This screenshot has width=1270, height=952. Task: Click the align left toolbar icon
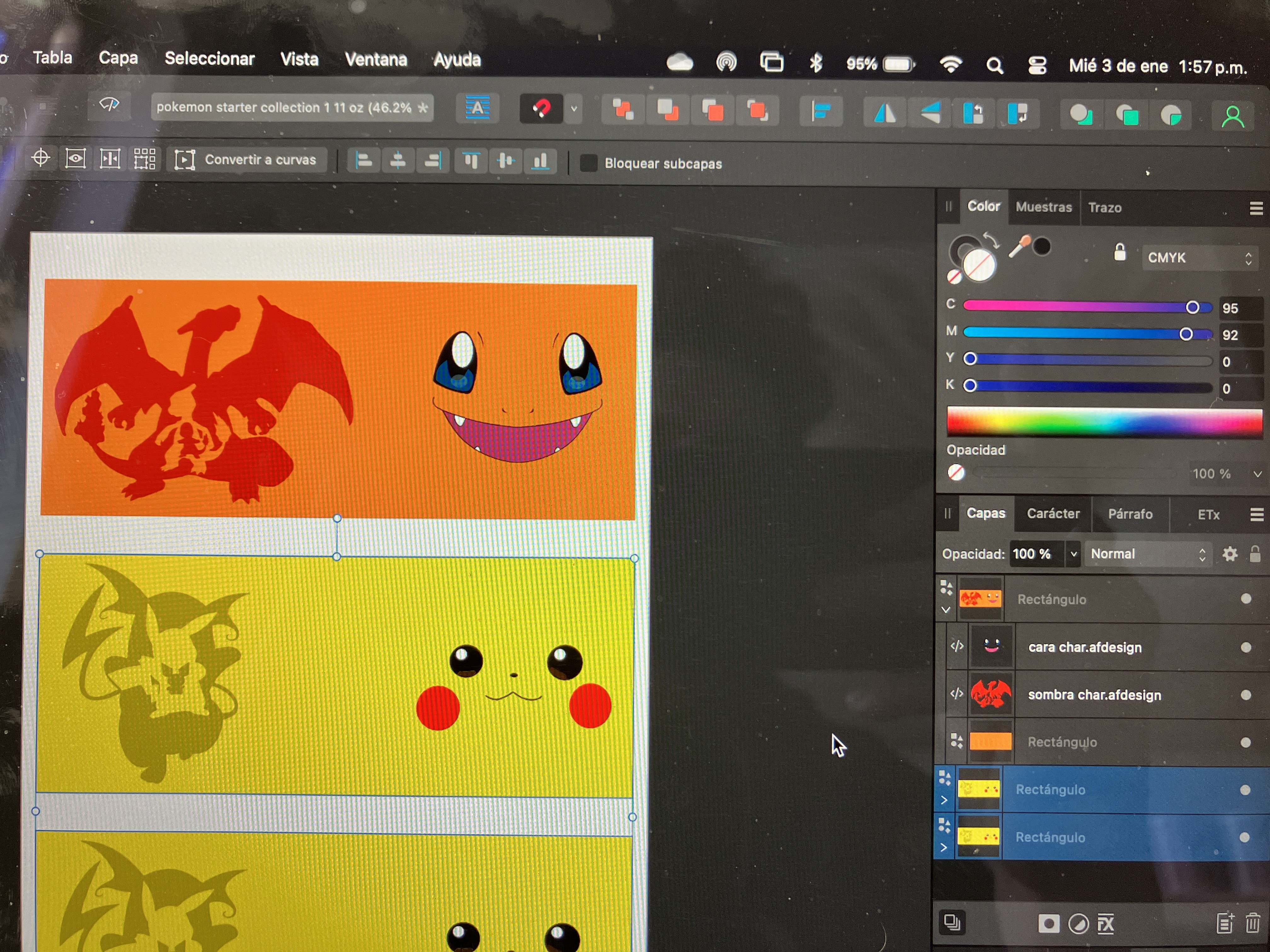tap(821, 111)
